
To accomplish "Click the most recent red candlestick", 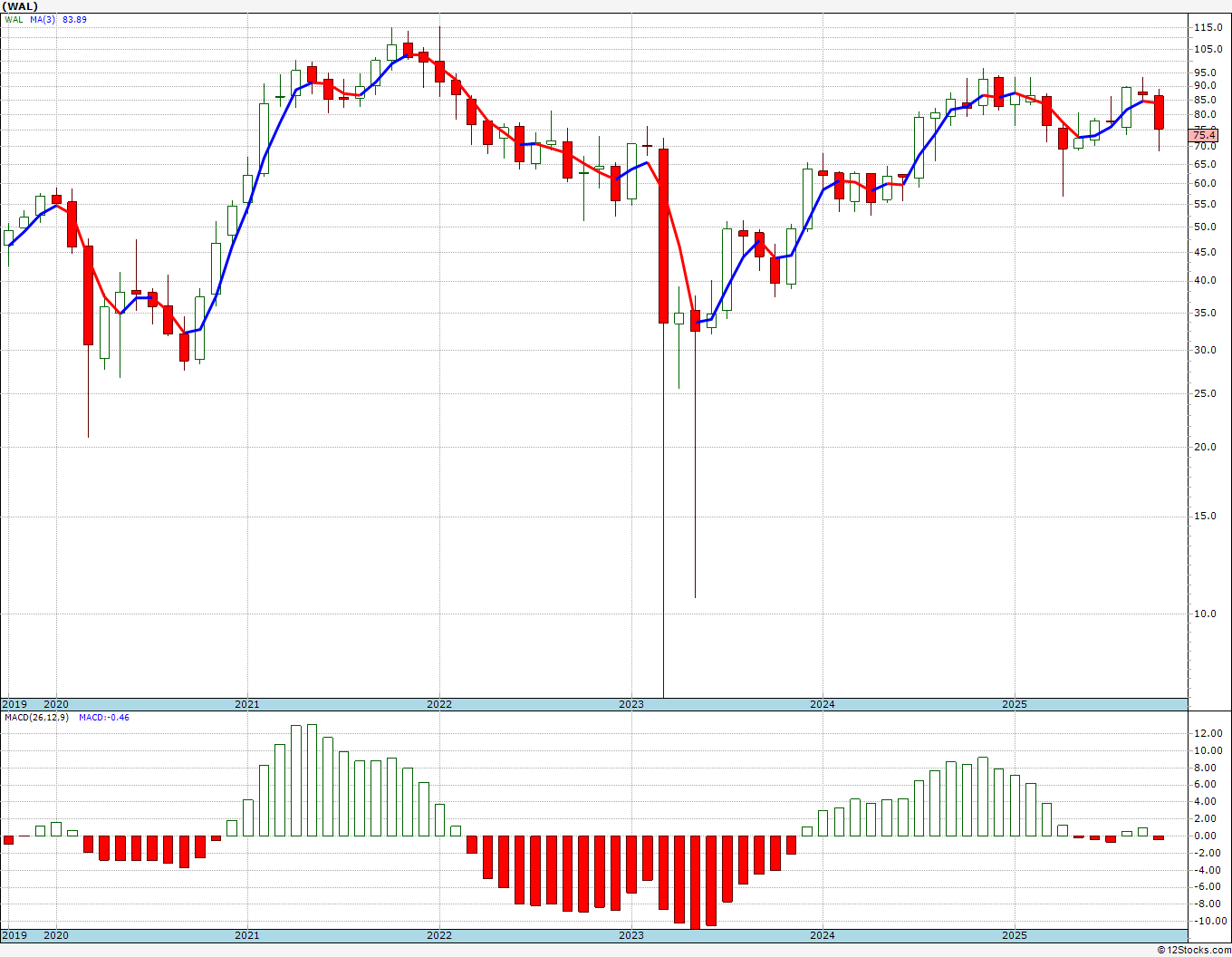I will tap(1159, 112).
